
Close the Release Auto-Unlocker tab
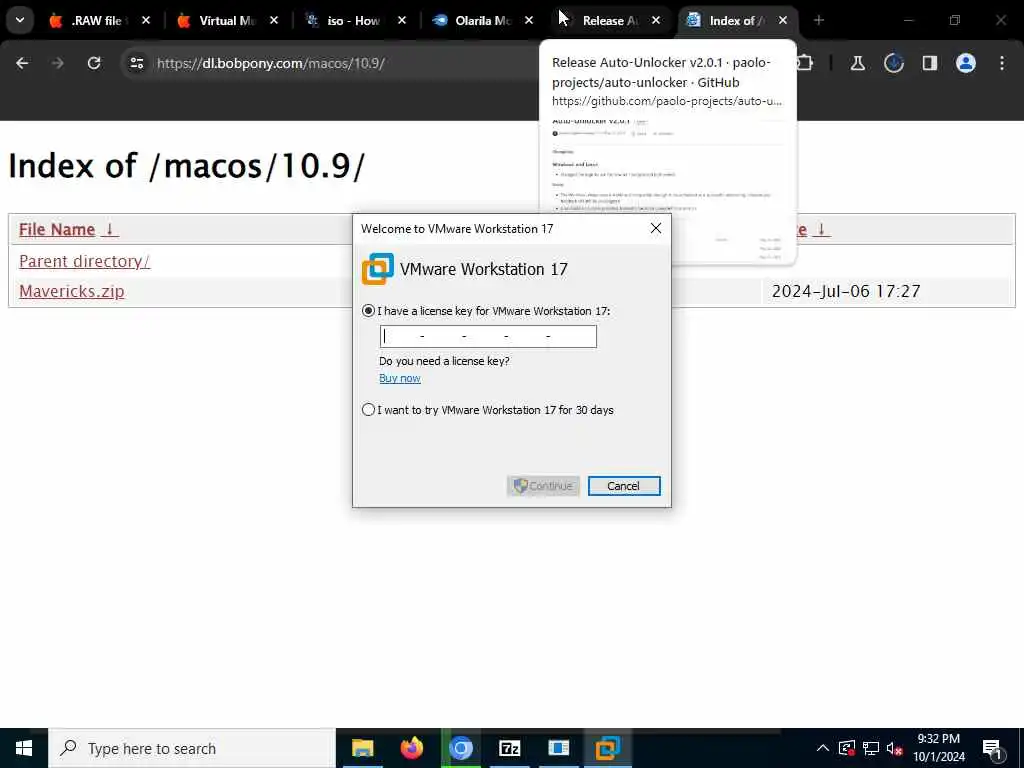click(x=656, y=20)
